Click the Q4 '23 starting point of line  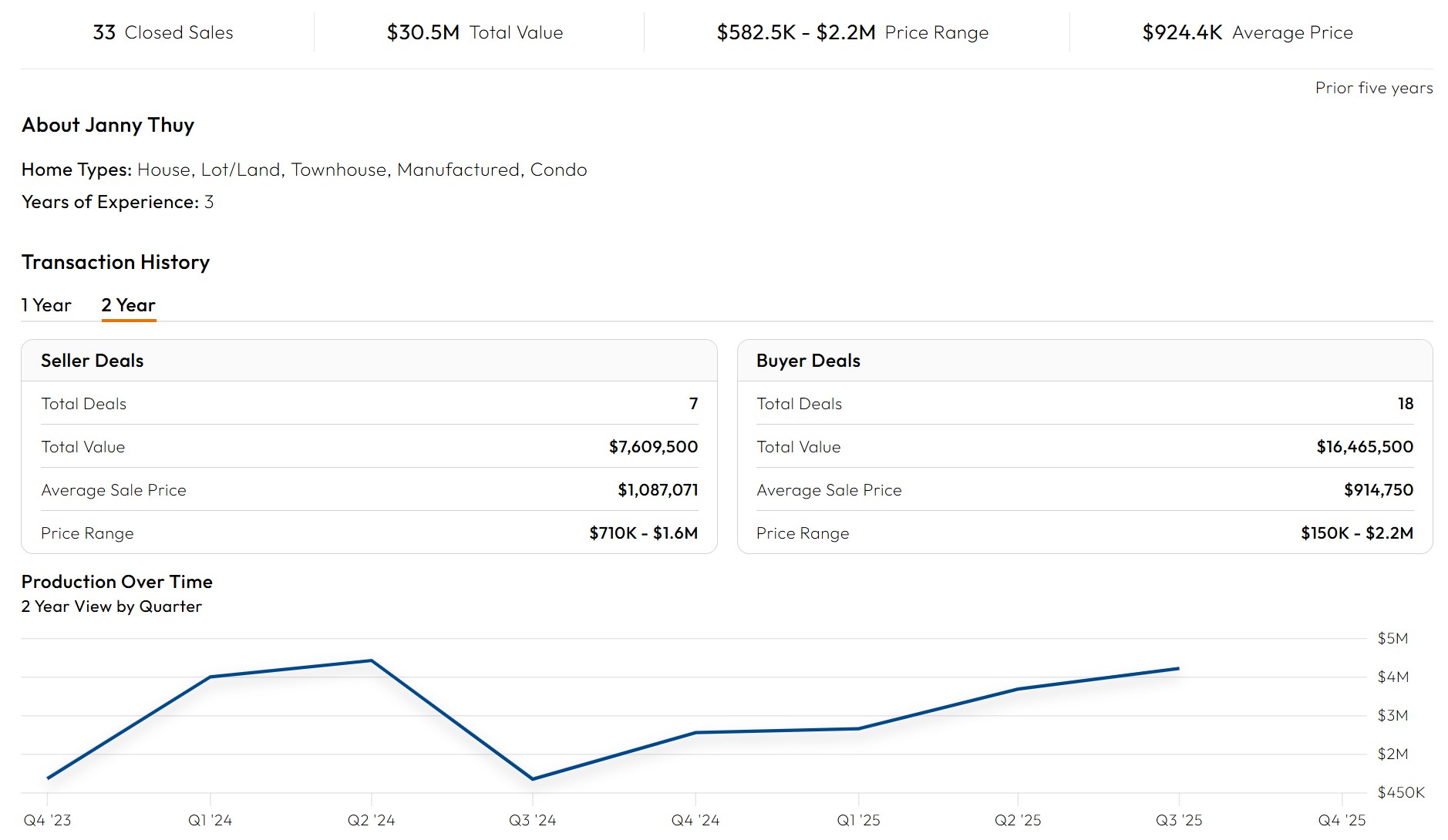pos(48,778)
